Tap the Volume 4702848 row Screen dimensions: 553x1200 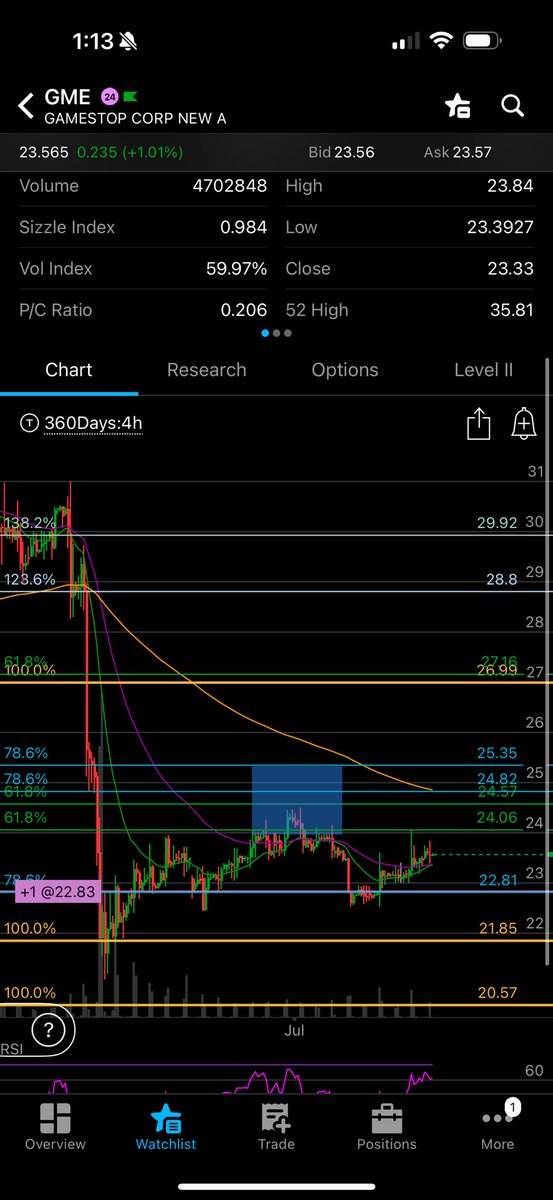(143, 186)
